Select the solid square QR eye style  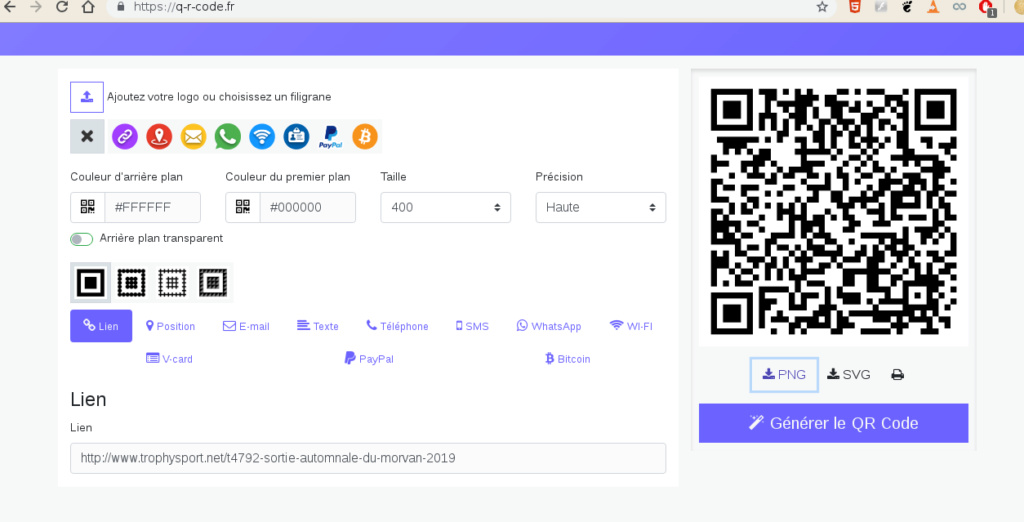coord(91,283)
